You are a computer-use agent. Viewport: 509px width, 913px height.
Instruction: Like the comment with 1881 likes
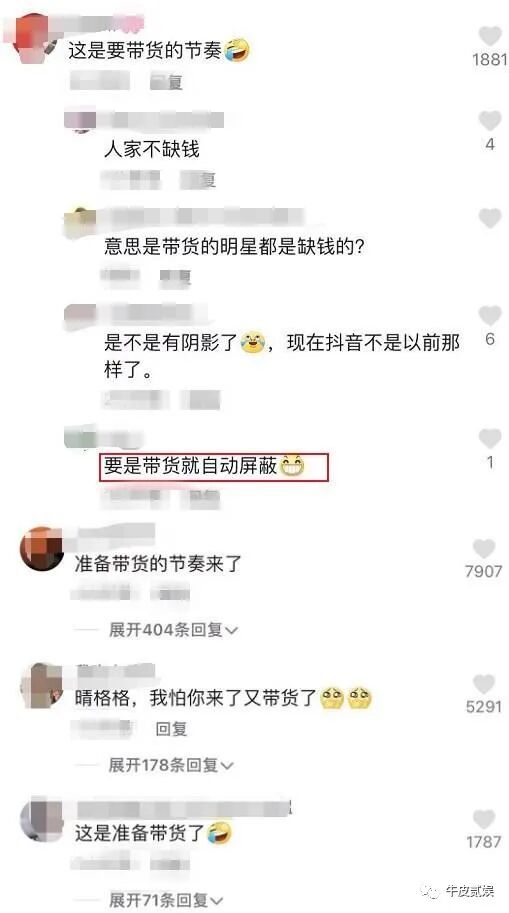click(490, 37)
